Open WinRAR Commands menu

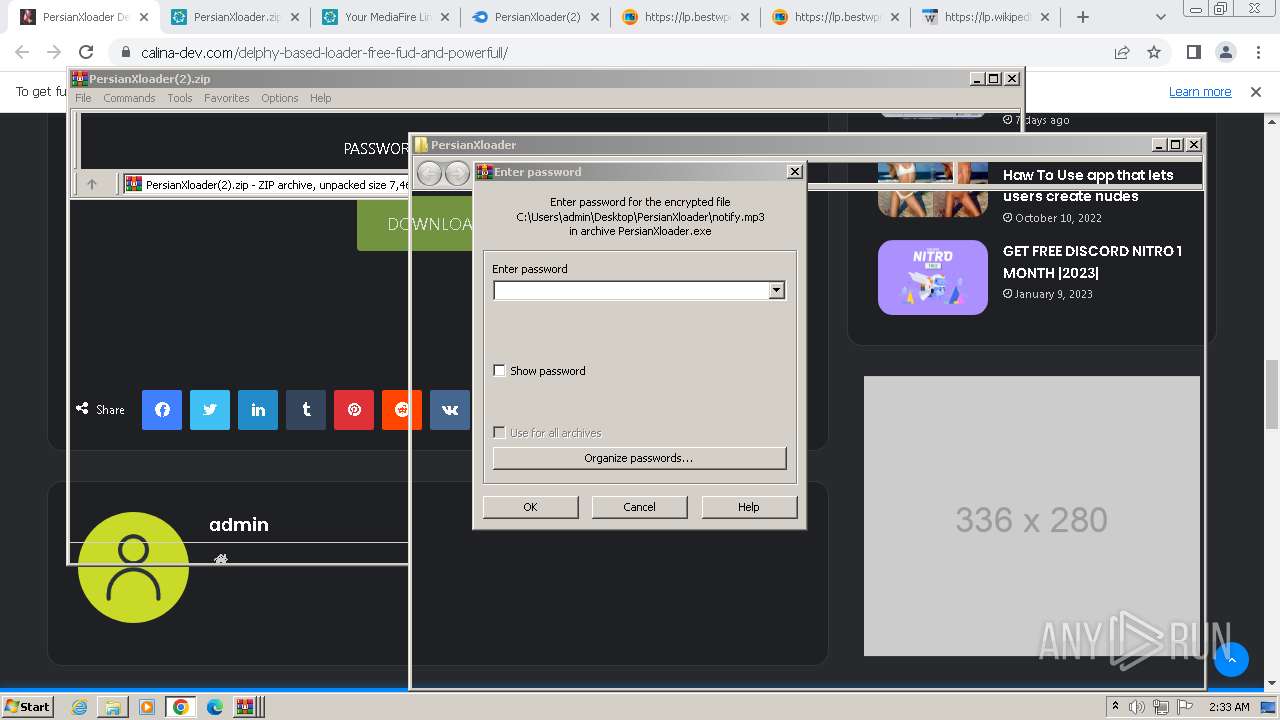pos(129,98)
